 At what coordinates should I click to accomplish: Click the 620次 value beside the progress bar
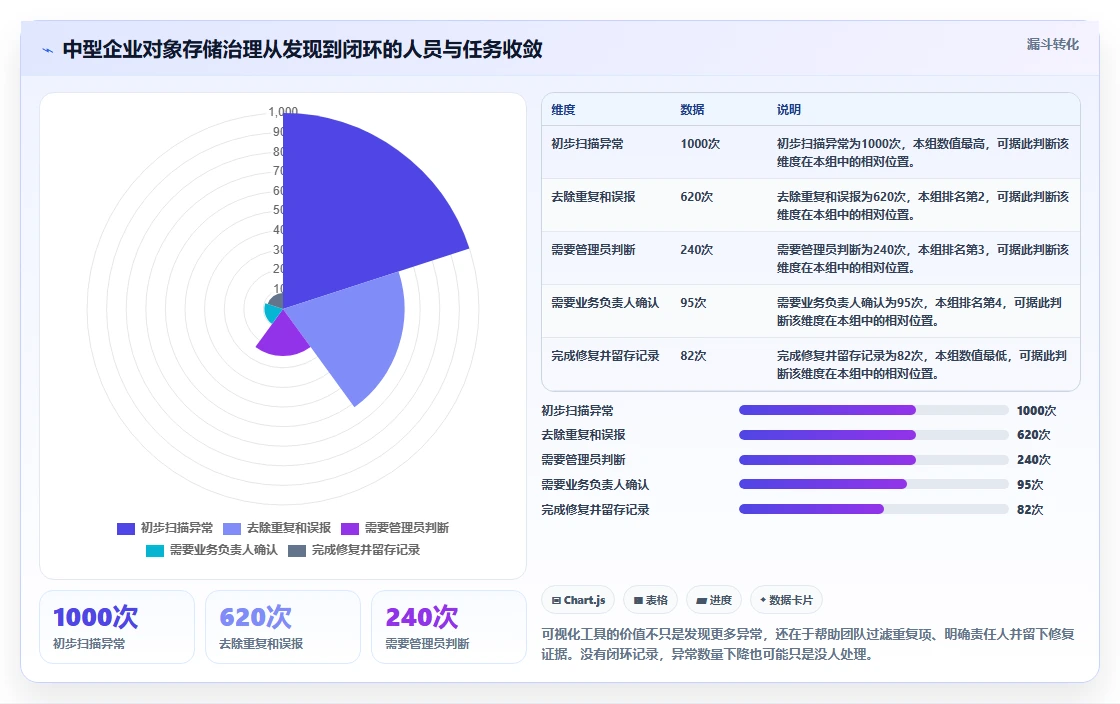tap(1034, 435)
